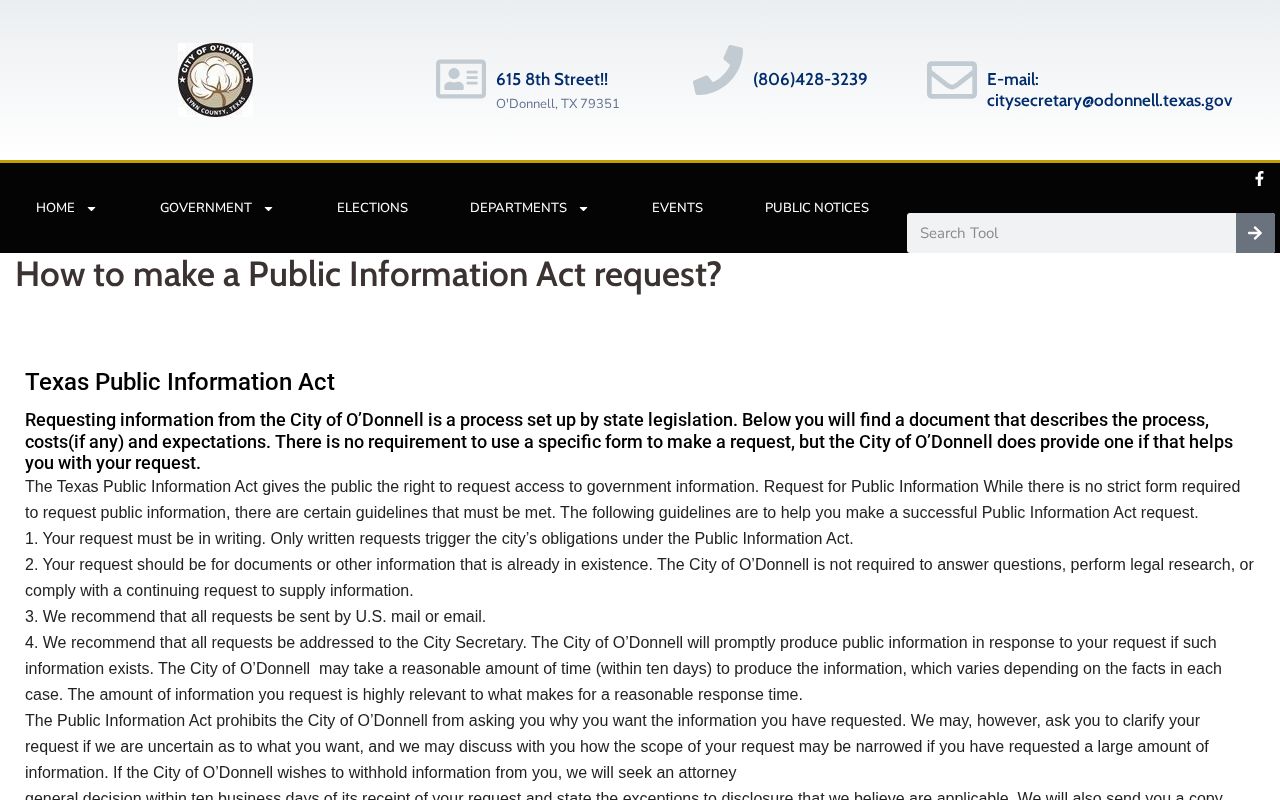Click guideline 1 'Your request must be in writing'
Screen dimensions: 1280x800
439,538
